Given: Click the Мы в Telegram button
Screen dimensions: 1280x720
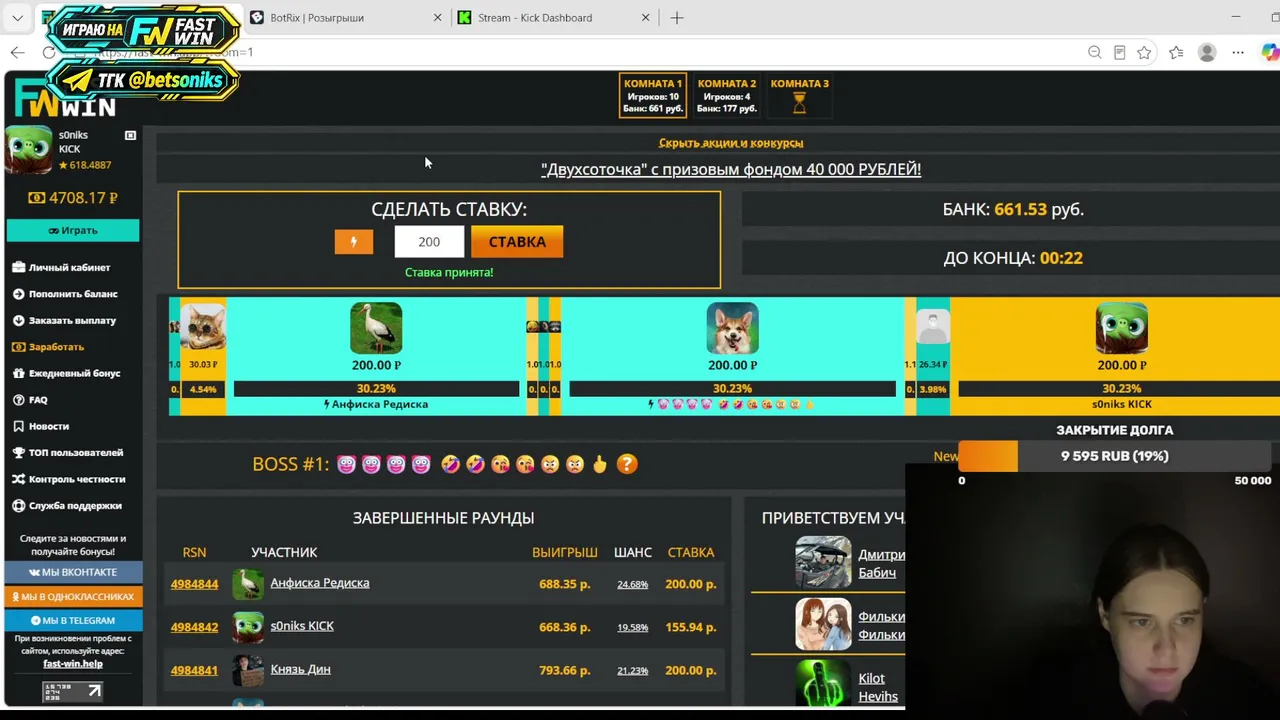Looking at the screenshot, I should click(73, 620).
